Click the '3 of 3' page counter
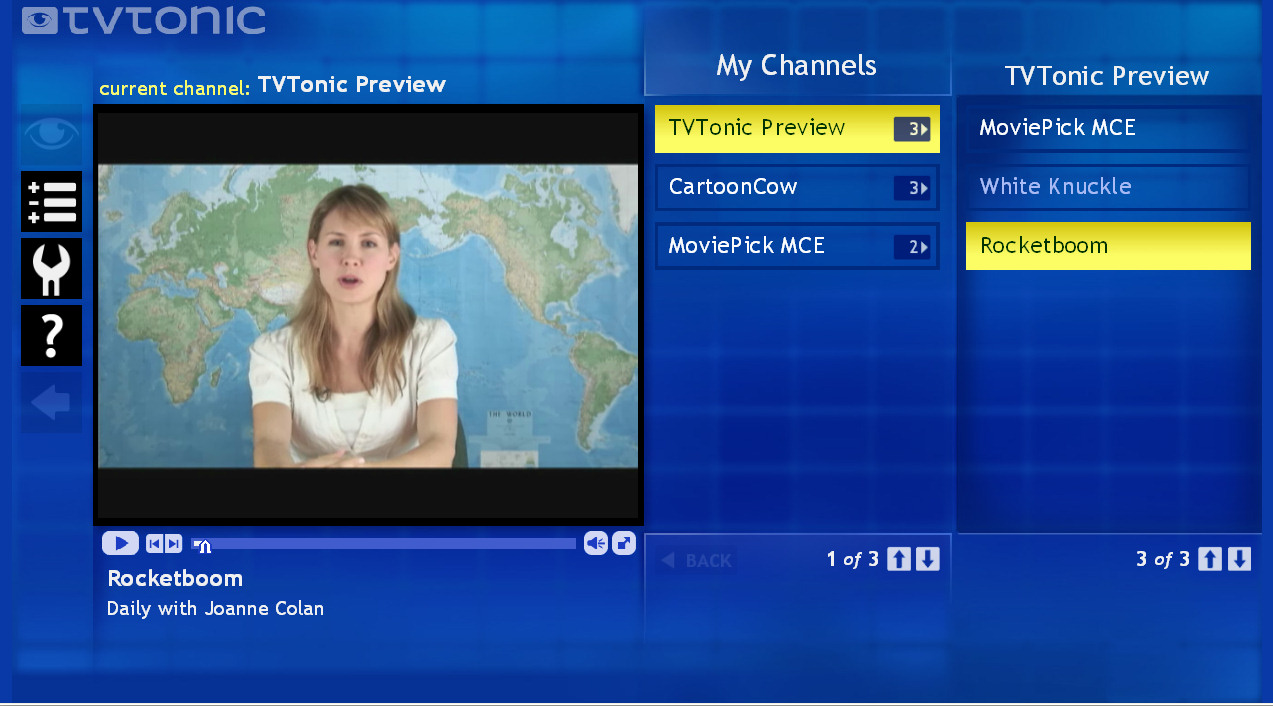This screenshot has height=706, width=1273. click(1163, 560)
